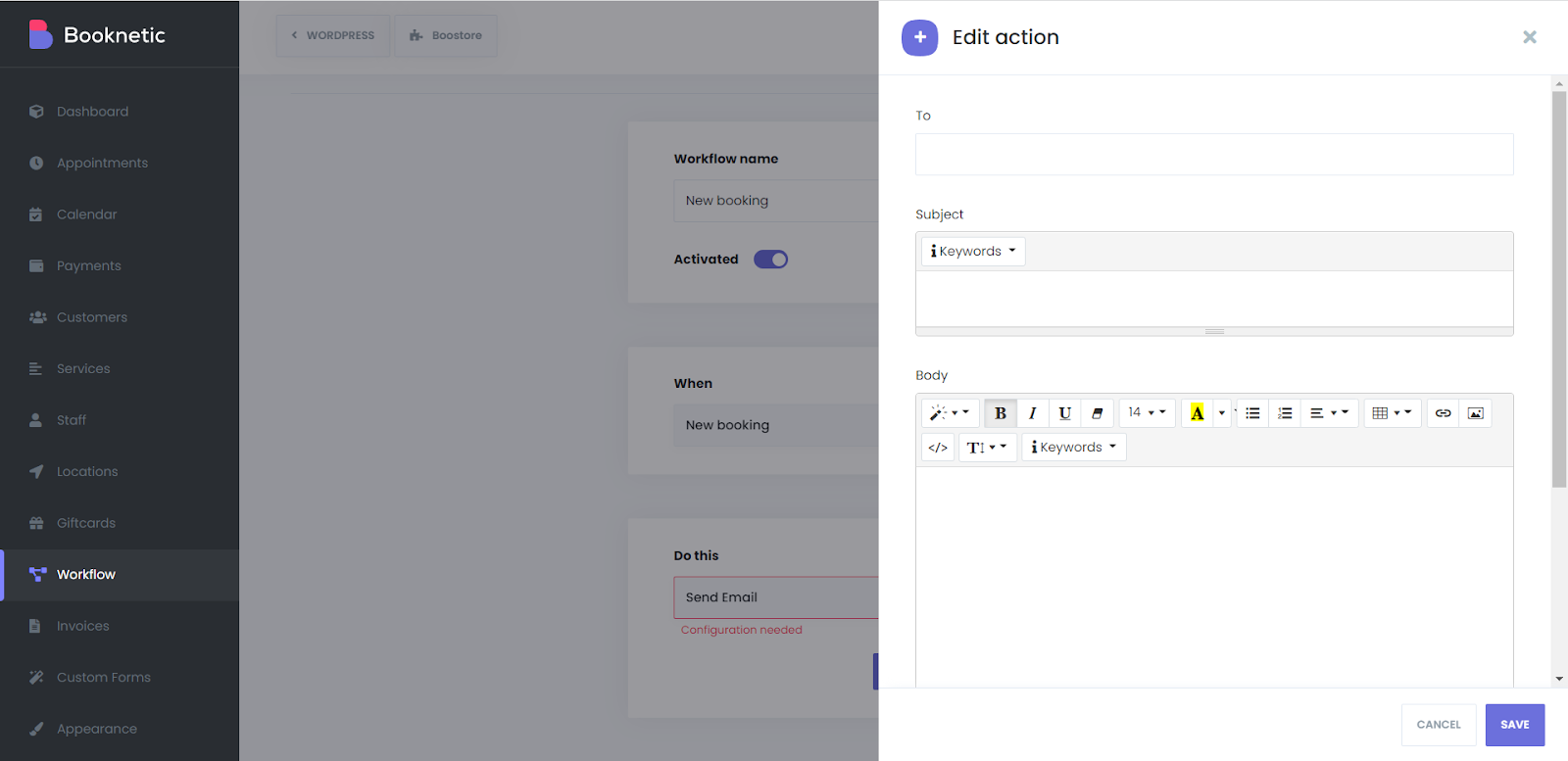Insert a link using the chain icon

pos(1444,413)
